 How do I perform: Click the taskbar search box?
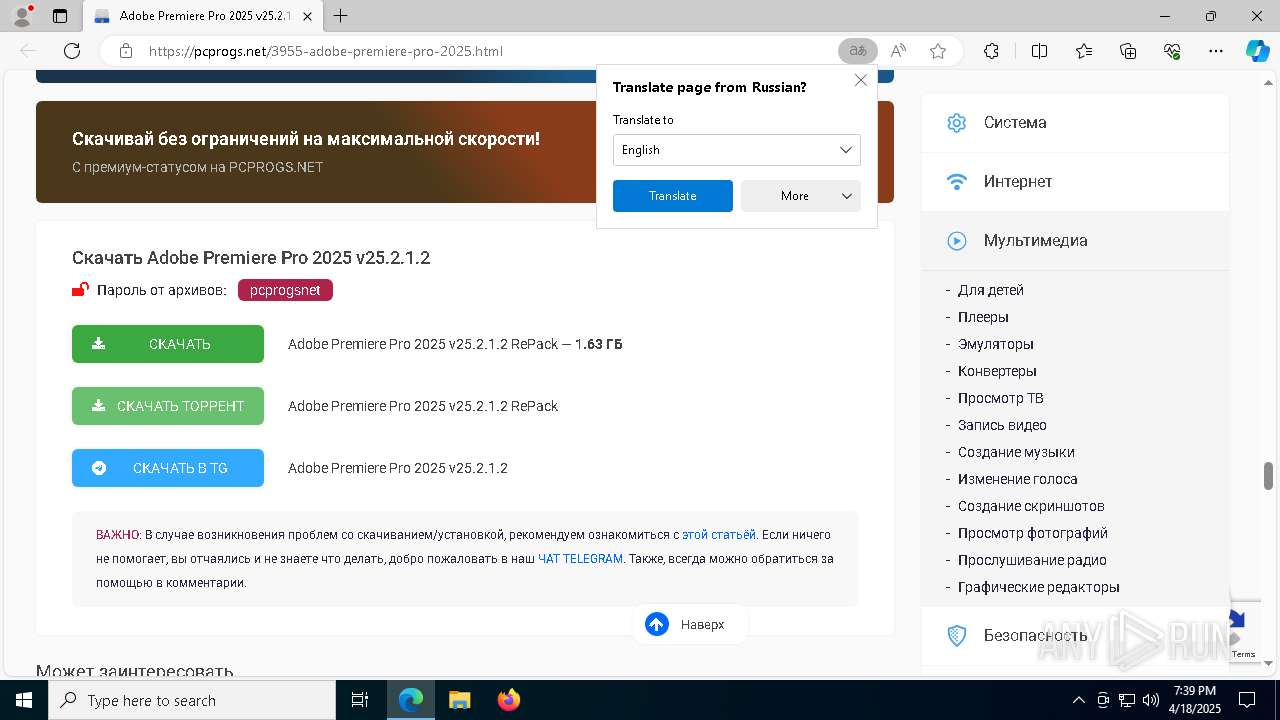point(192,700)
